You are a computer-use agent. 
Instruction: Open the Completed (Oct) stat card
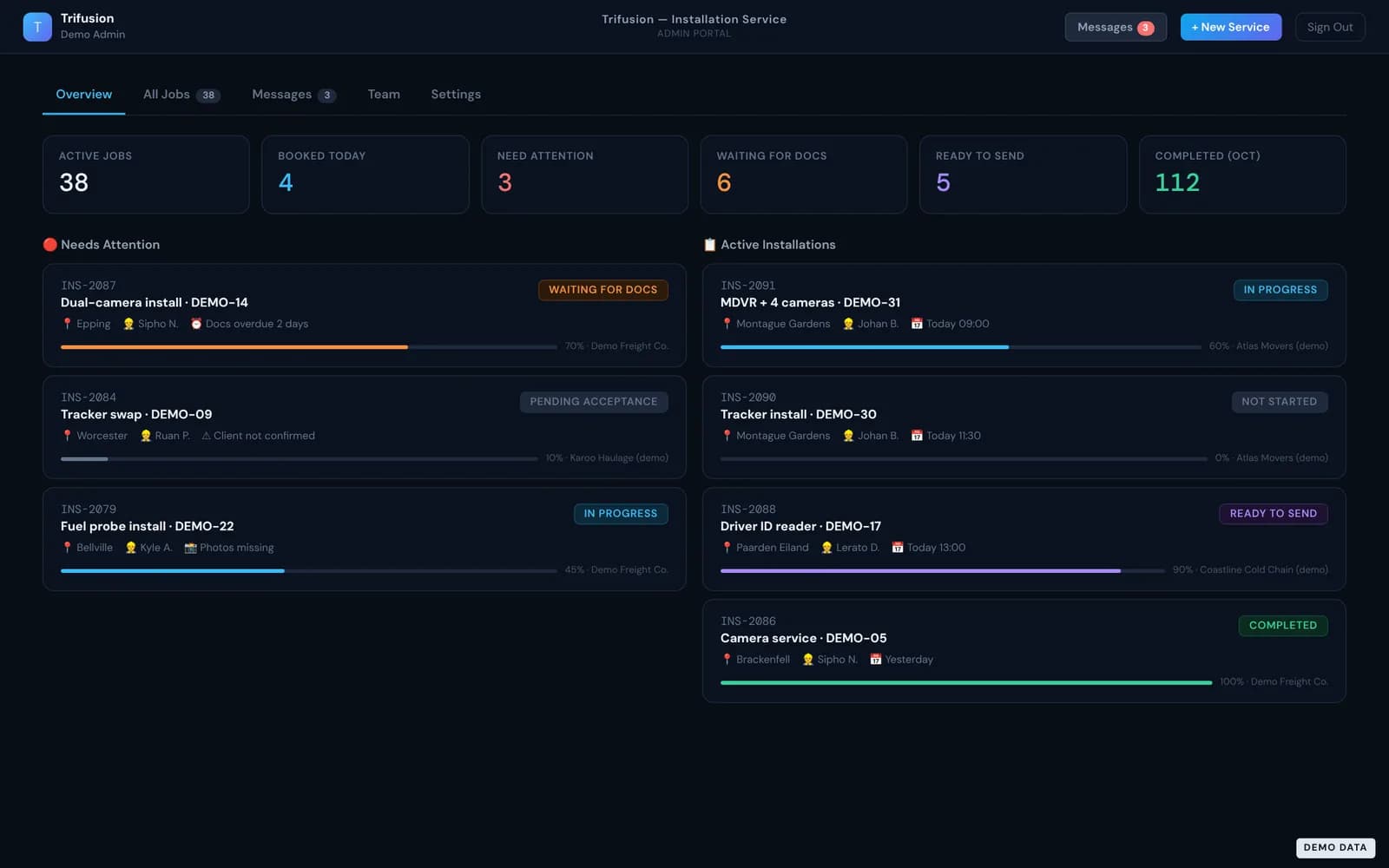(1242, 174)
